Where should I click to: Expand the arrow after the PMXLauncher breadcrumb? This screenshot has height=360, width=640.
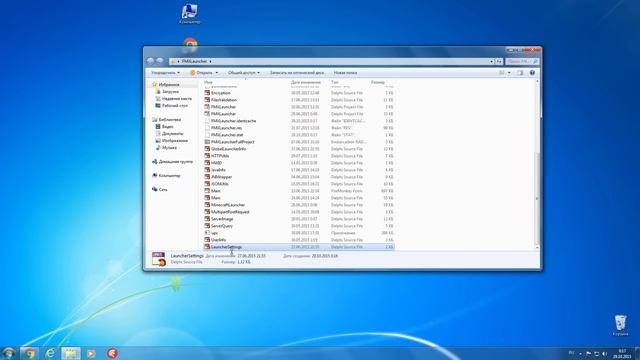point(210,61)
